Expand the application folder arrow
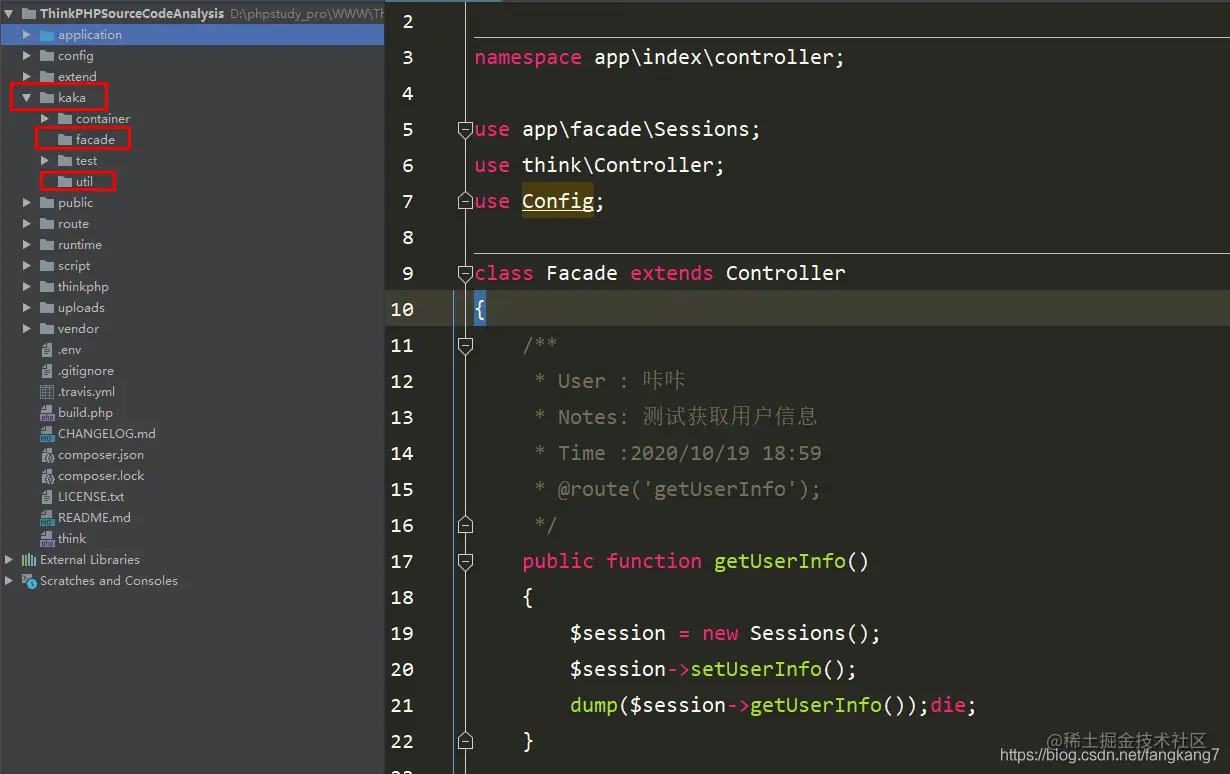This screenshot has width=1230, height=774. pos(28,35)
